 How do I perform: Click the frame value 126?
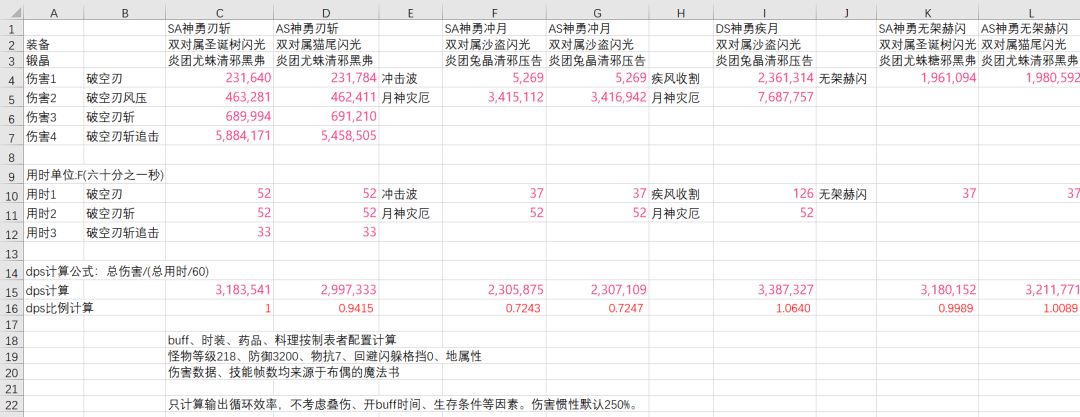pyautogui.click(x=803, y=194)
